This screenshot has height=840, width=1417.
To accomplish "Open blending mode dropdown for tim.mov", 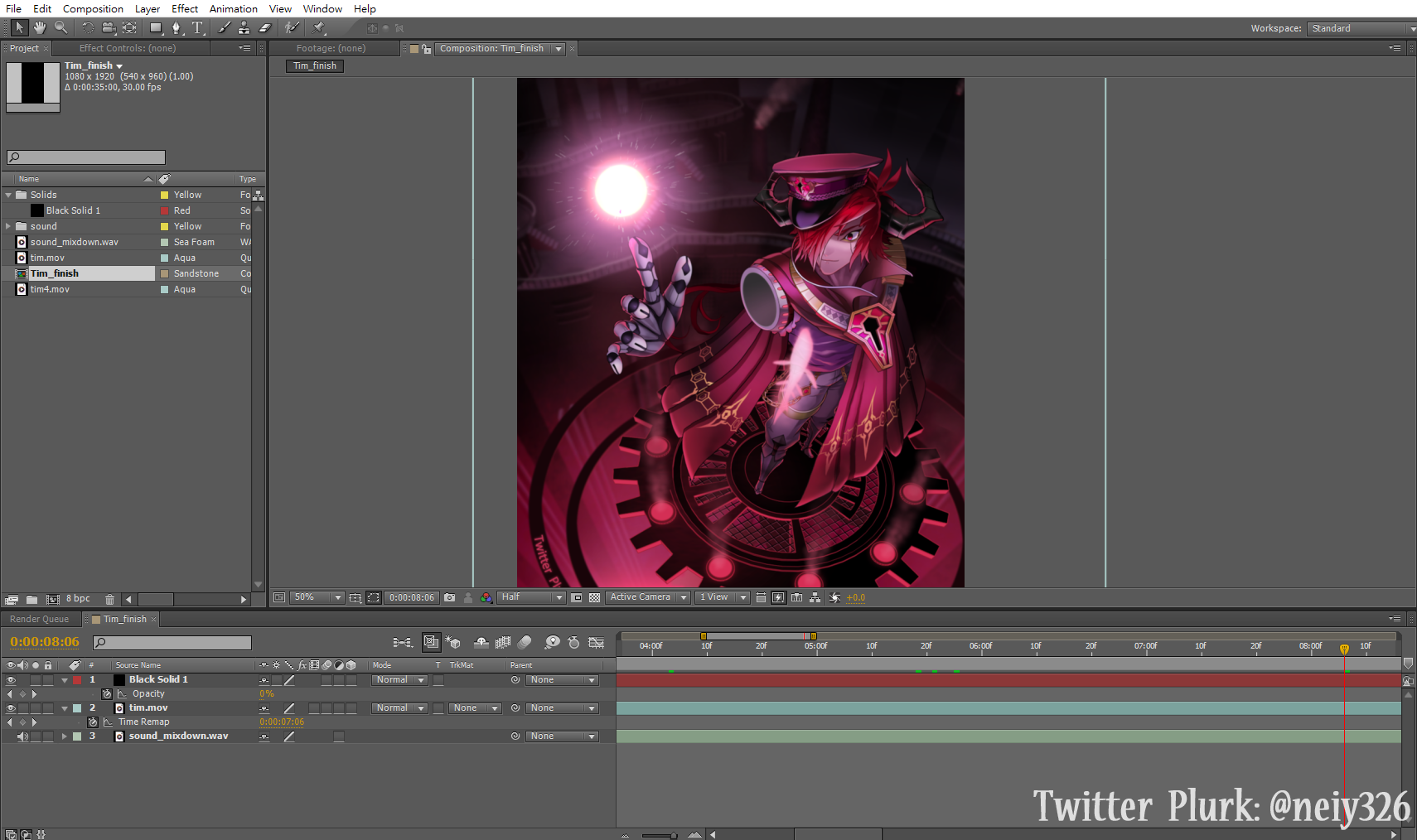I will coord(399,708).
